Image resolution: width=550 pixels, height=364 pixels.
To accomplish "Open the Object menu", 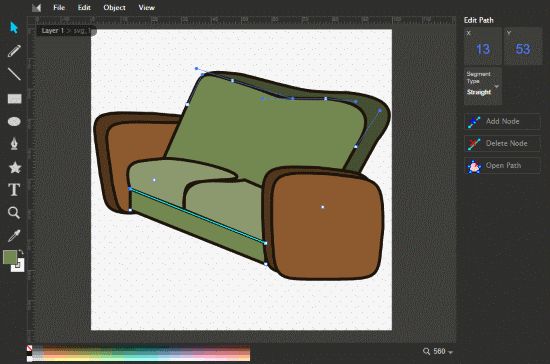I will coord(114,7).
